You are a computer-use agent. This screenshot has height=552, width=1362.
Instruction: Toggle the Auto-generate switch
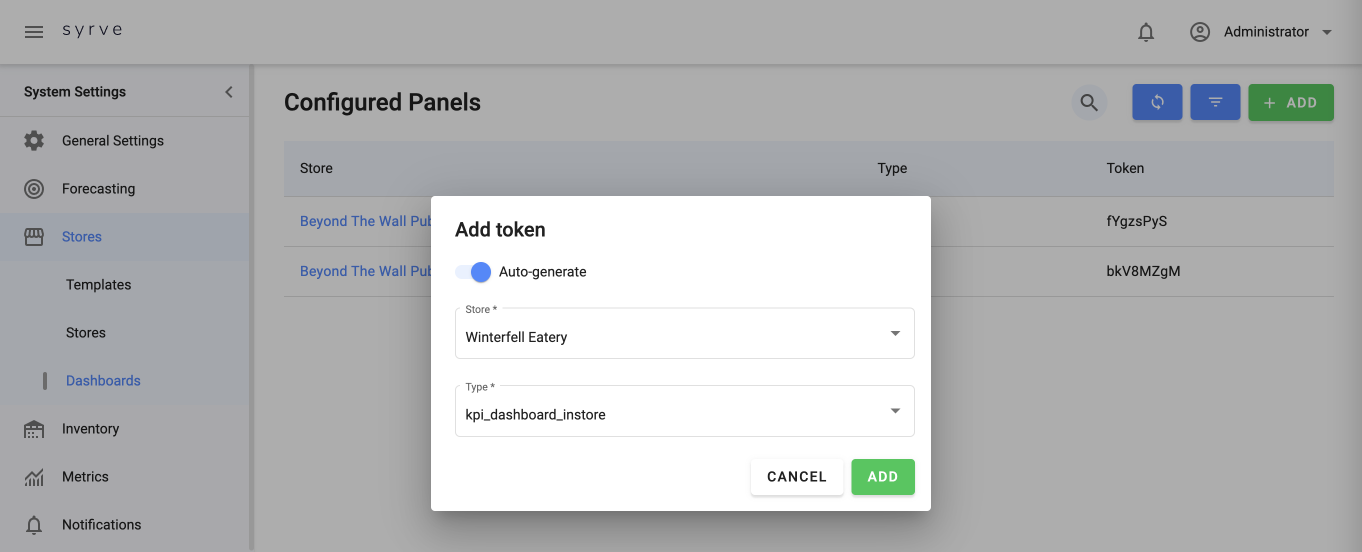coord(473,272)
